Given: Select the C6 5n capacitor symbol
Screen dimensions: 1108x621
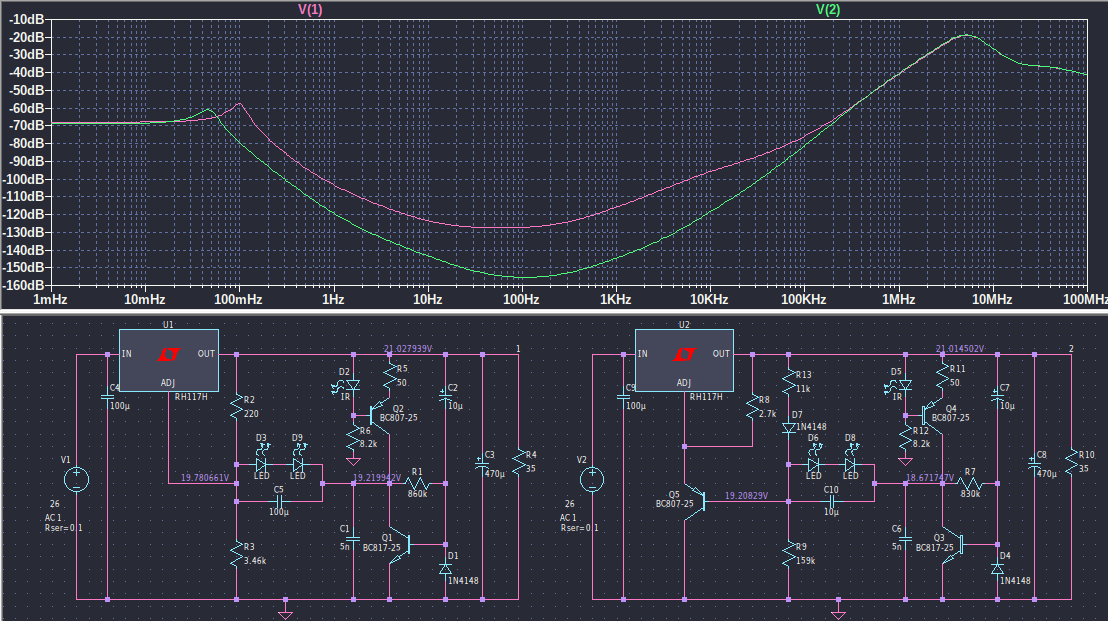Looking at the screenshot, I should [x=906, y=538].
